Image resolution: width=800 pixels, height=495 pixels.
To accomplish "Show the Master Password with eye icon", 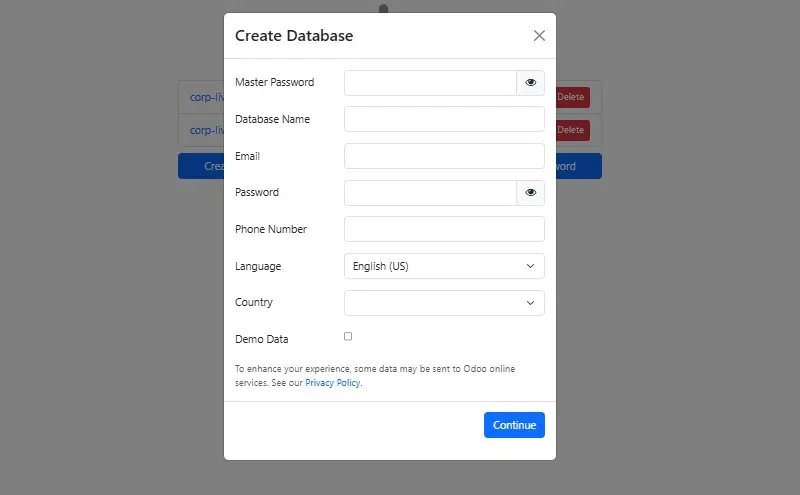I will point(530,83).
